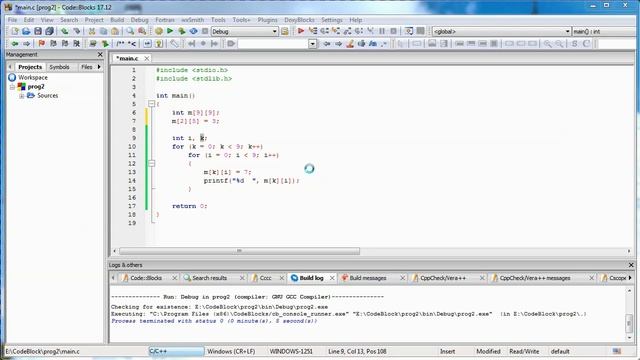The width and height of the screenshot is (640, 360).
Task: Click the editor horizontal scrollbar thumb
Action: [240, 251]
